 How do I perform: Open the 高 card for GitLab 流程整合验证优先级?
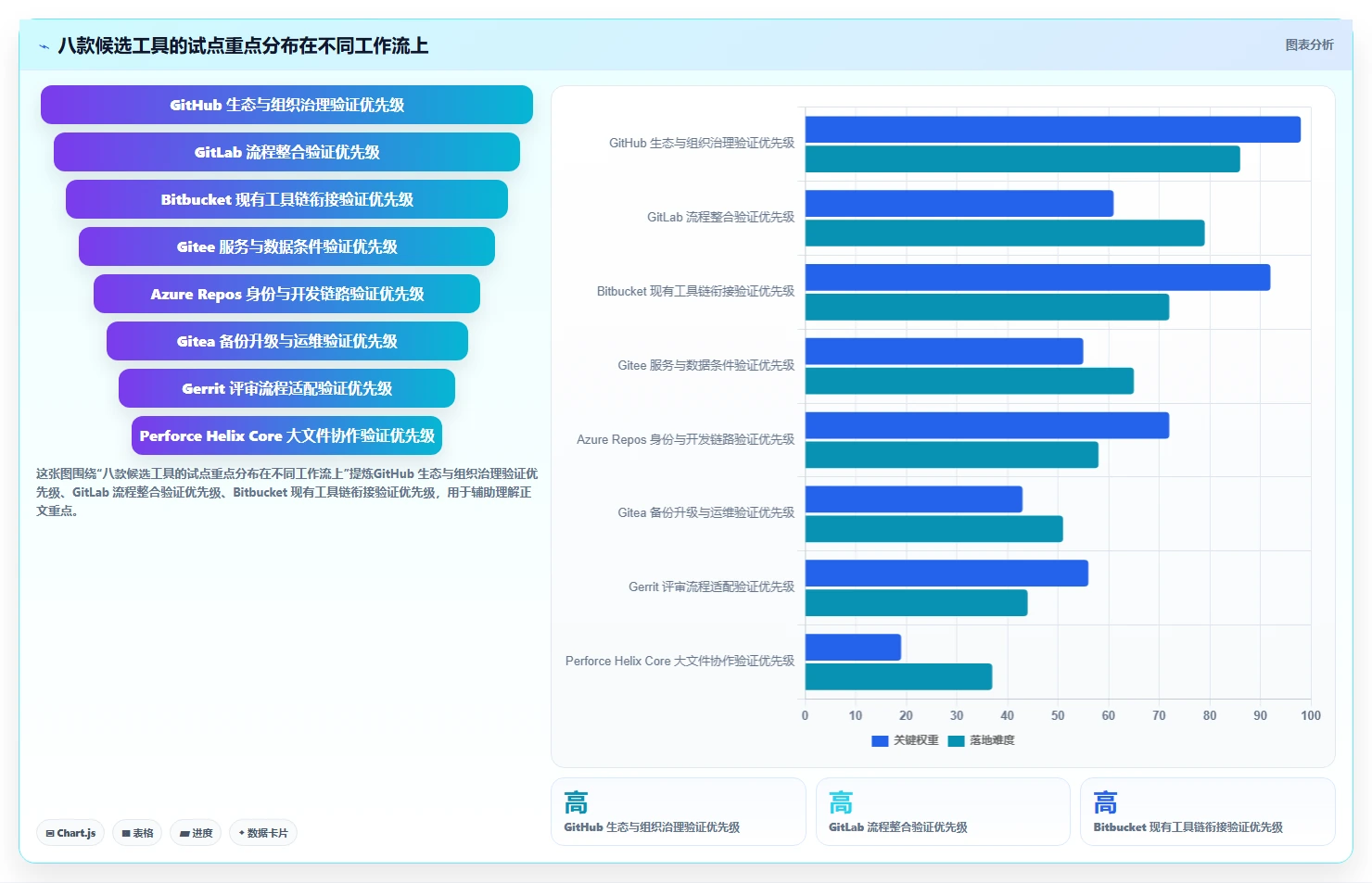pos(943,812)
